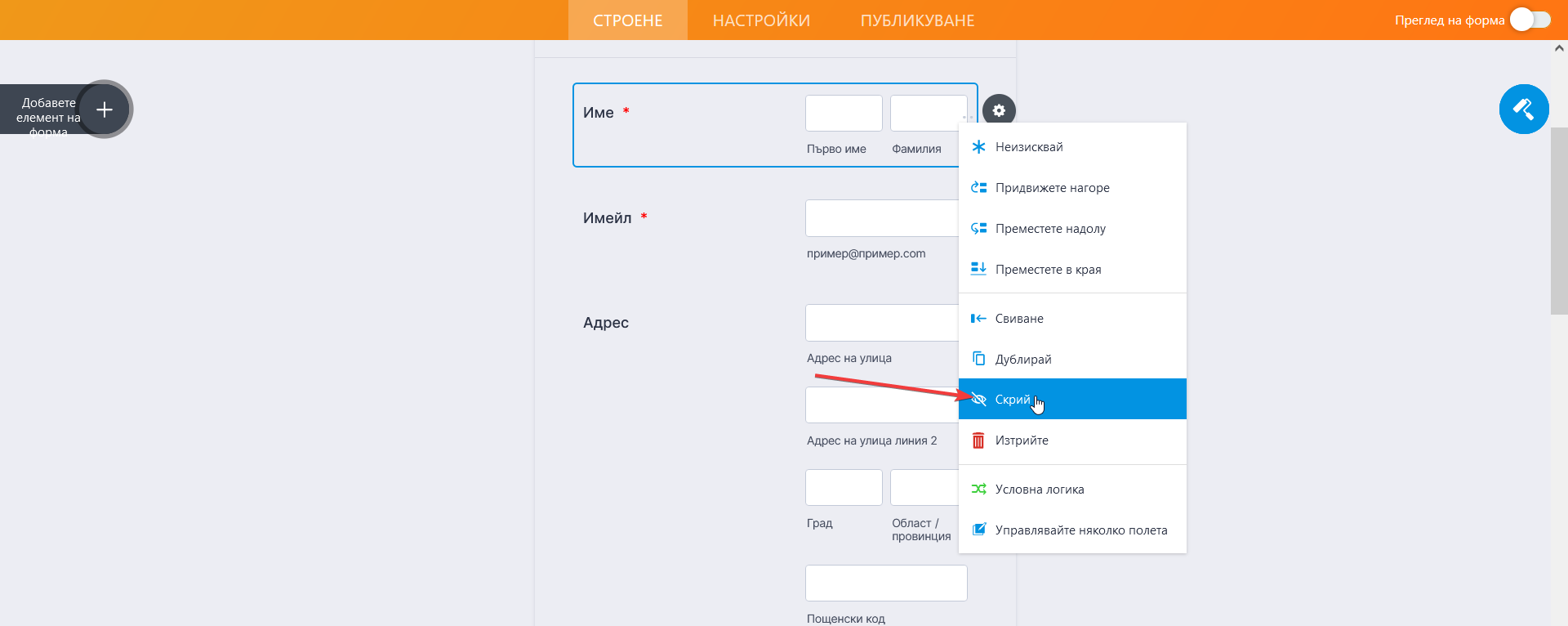Click the asterisk icon for Неизисквай
Image resolution: width=1568 pixels, height=626 pixels.
tap(978, 147)
